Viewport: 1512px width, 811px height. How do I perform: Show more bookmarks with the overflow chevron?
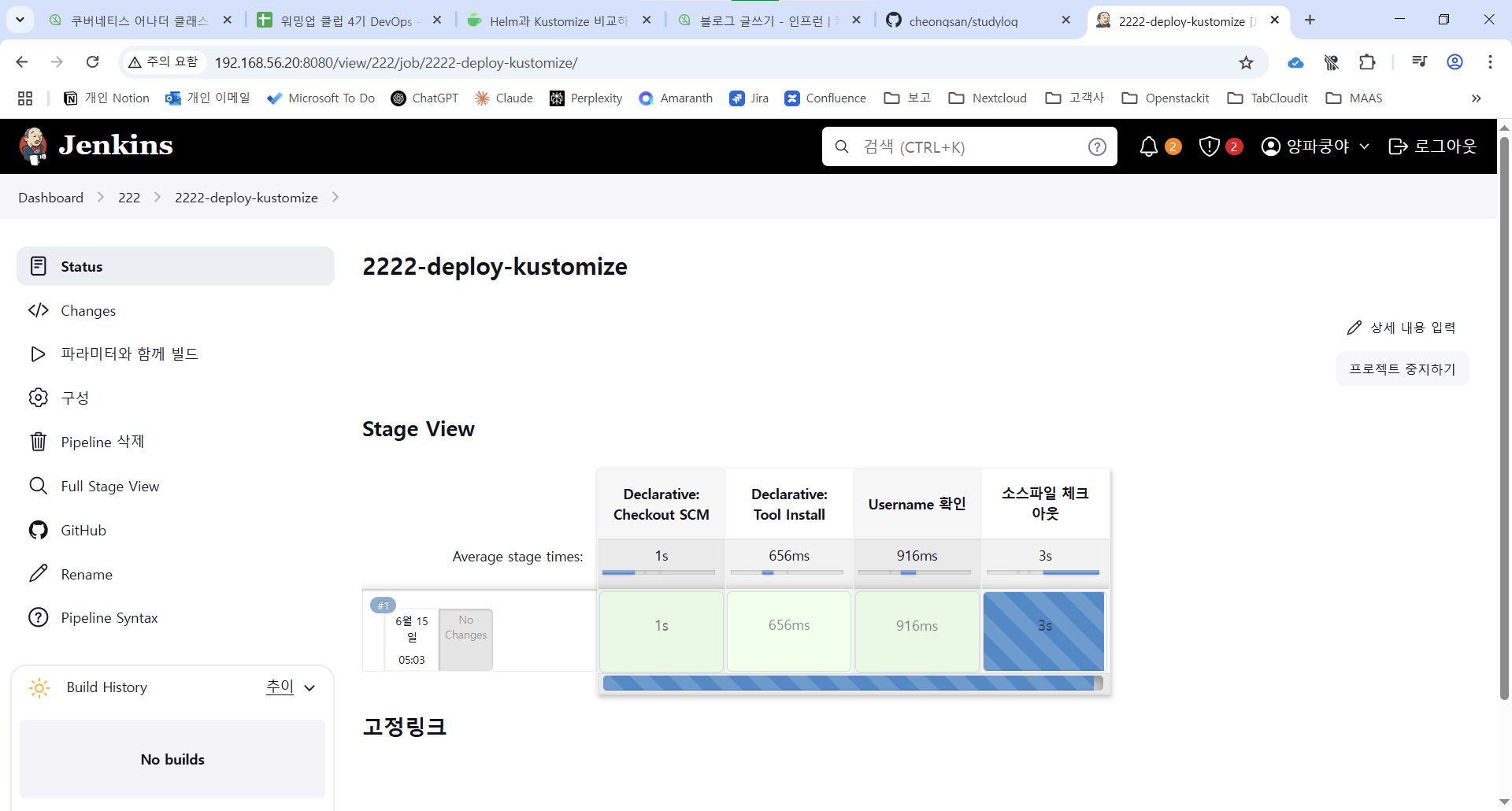pyautogui.click(x=1477, y=98)
